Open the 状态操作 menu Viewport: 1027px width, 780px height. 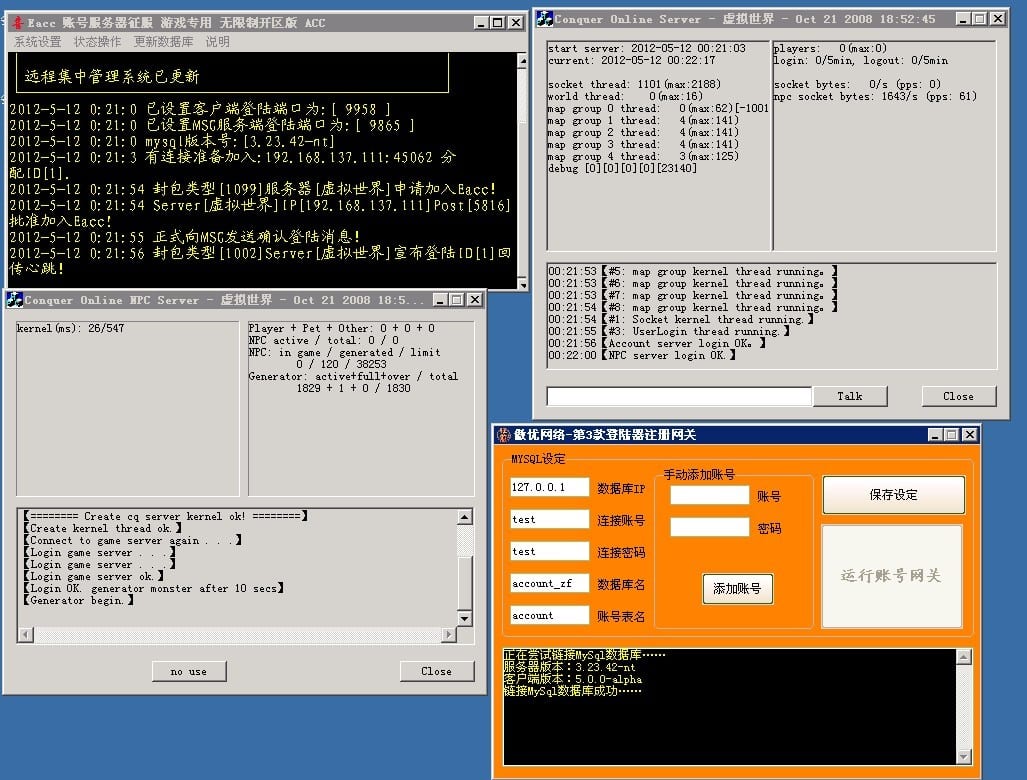[97, 42]
